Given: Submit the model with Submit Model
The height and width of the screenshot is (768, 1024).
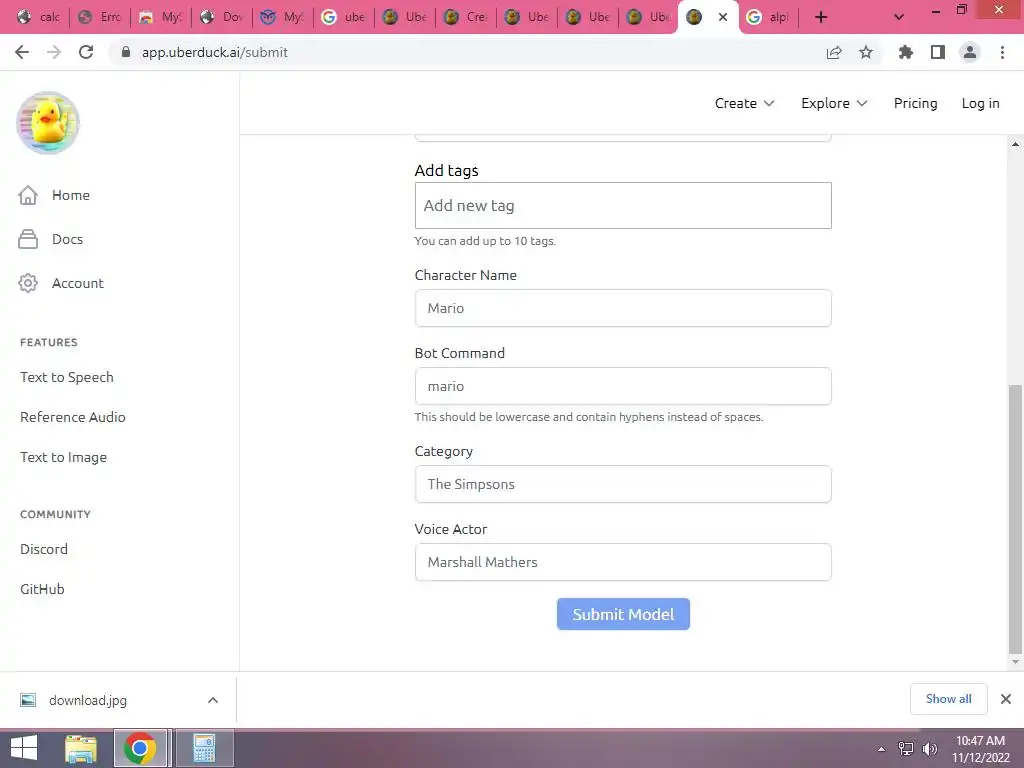Looking at the screenshot, I should 623,614.
